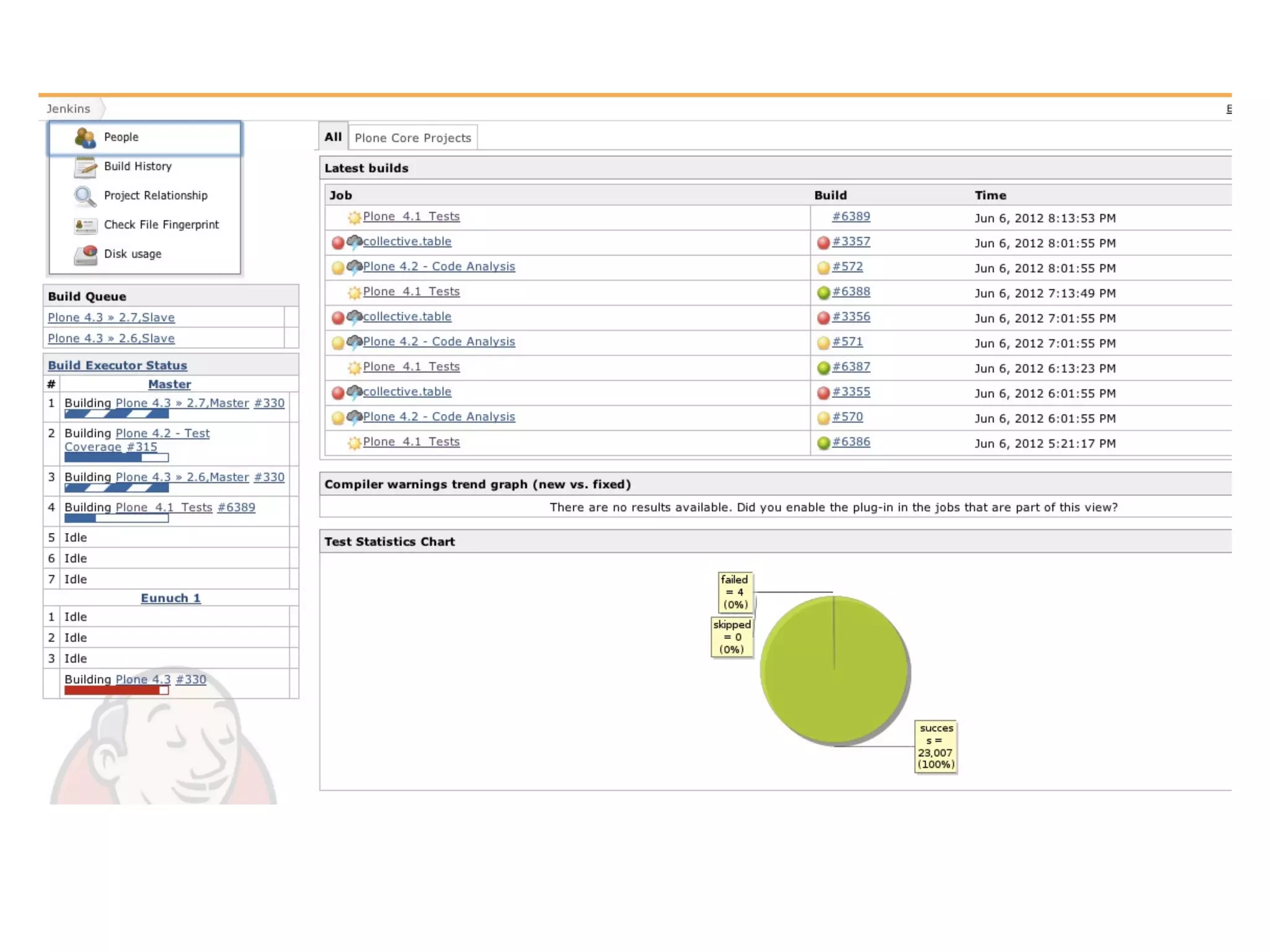Click the Check File Fingerprint icon
This screenshot has height=952, width=1270.
click(85, 225)
